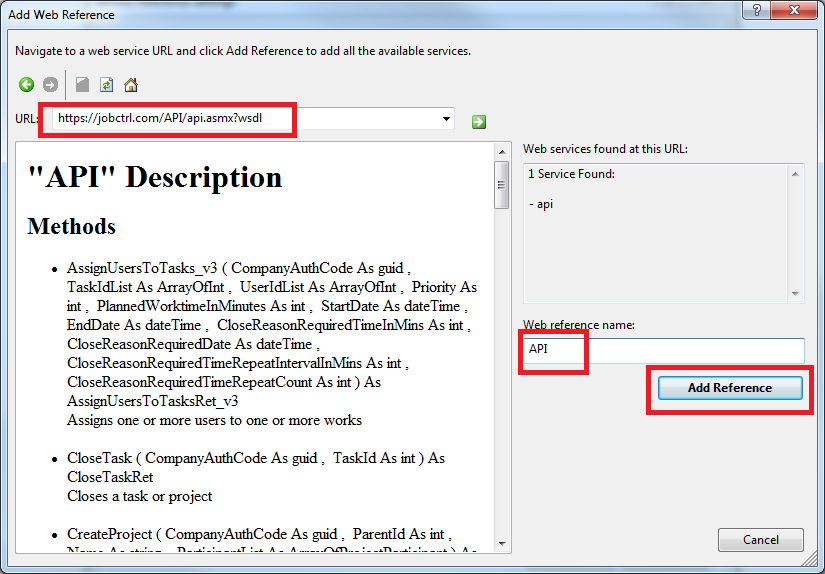Image resolution: width=825 pixels, height=574 pixels.
Task: Select the '- api' service entry
Action: point(541,204)
